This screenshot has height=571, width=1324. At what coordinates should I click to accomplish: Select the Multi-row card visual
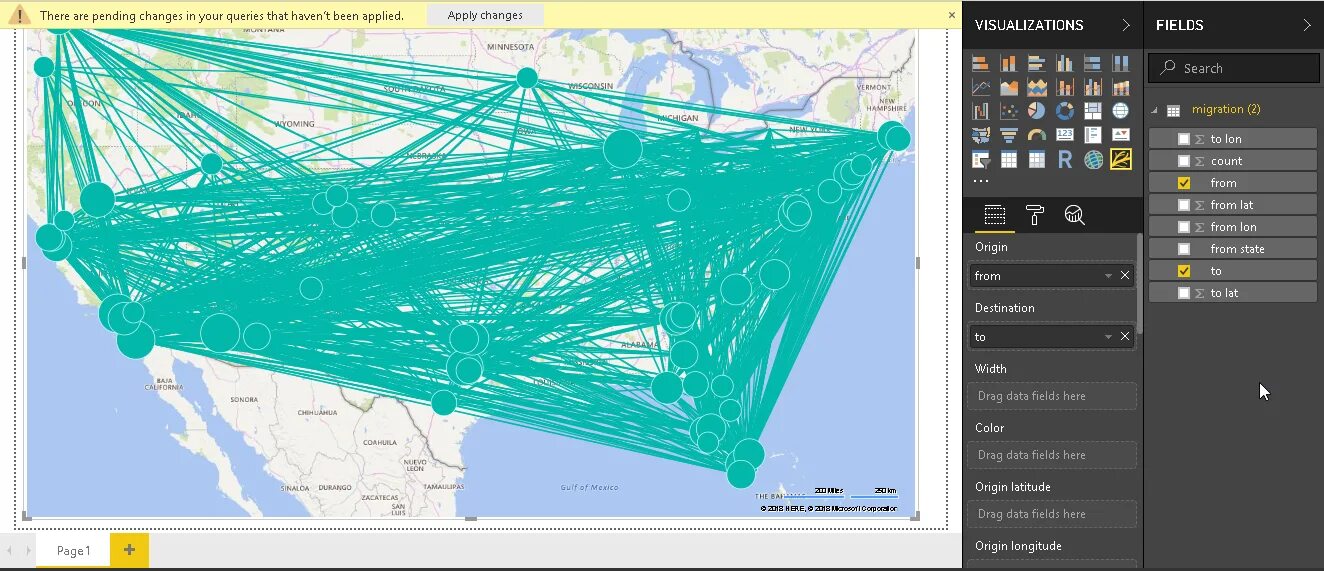pyautogui.click(x=1092, y=135)
